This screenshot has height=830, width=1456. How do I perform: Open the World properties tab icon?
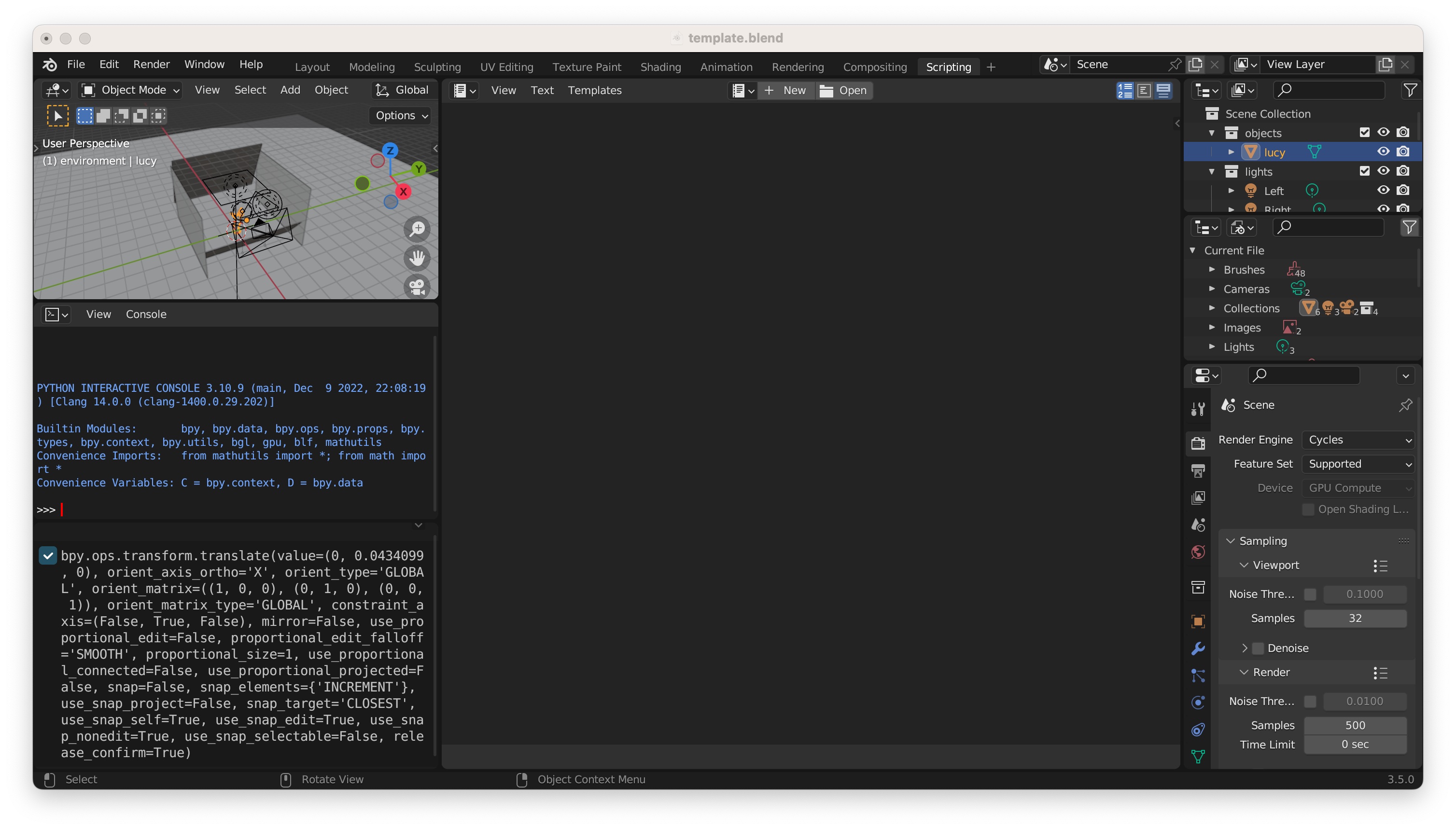coord(1198,552)
